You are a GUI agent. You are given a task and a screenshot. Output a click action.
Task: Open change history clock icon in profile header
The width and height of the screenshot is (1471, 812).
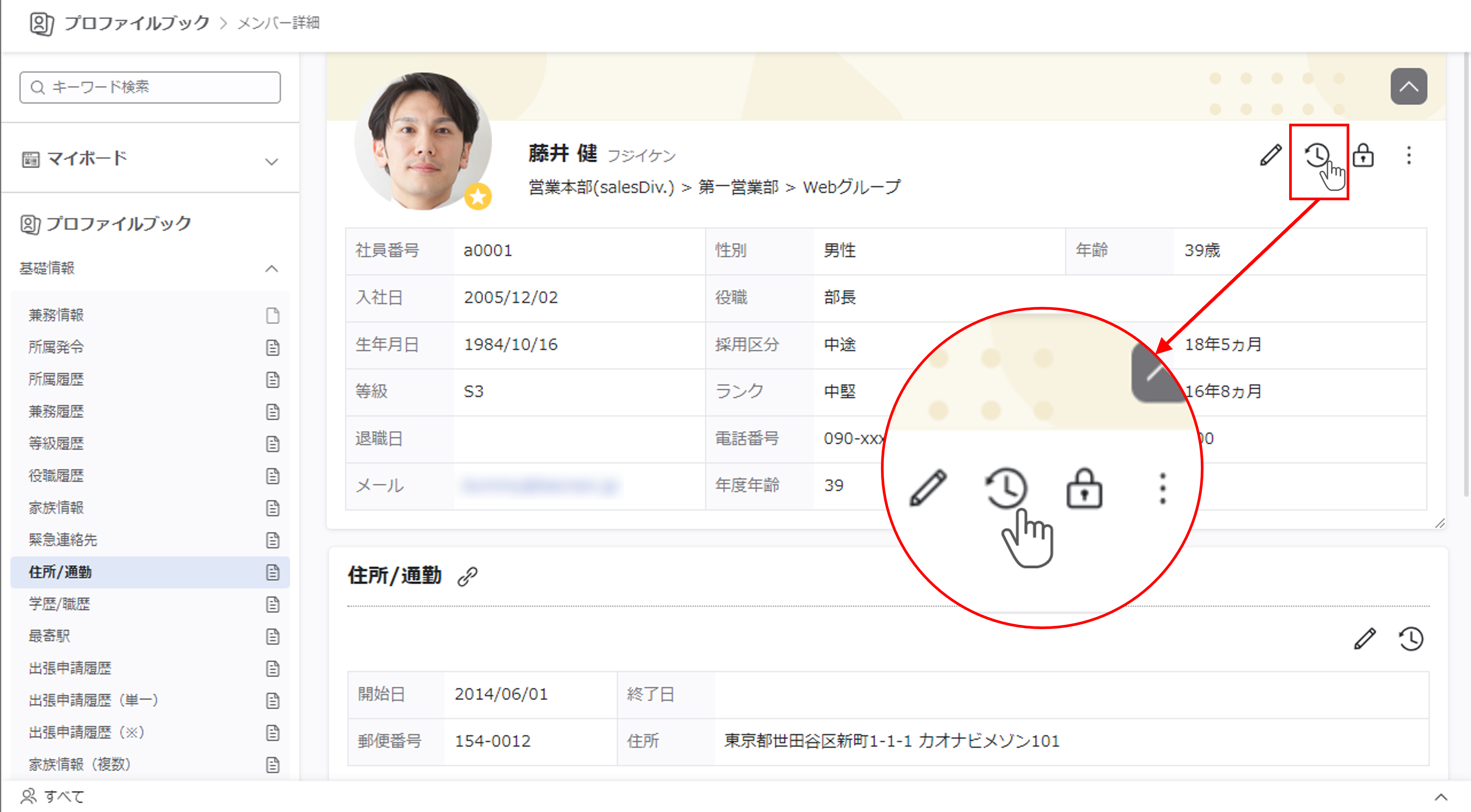[1317, 155]
